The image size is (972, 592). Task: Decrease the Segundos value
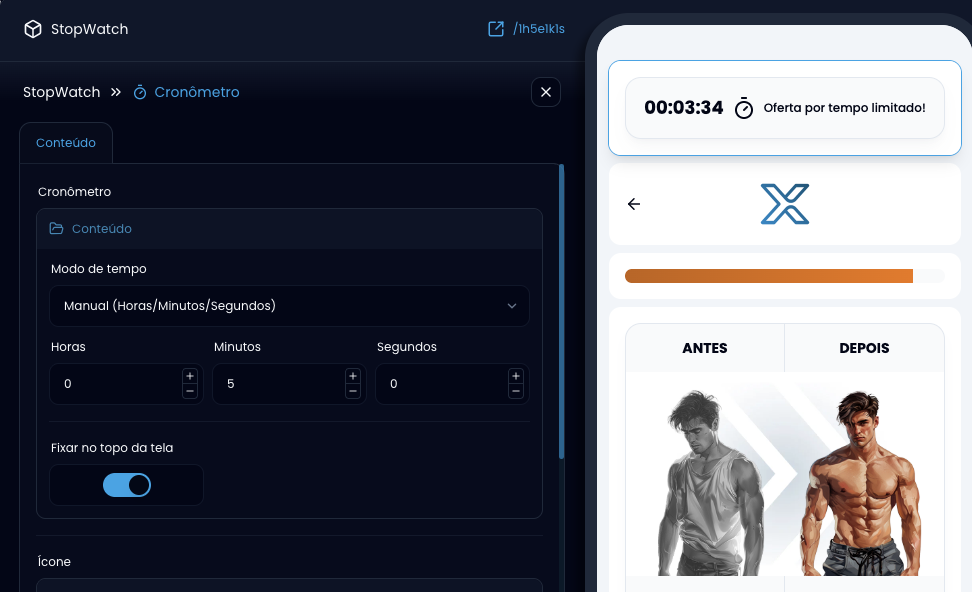[516, 391]
